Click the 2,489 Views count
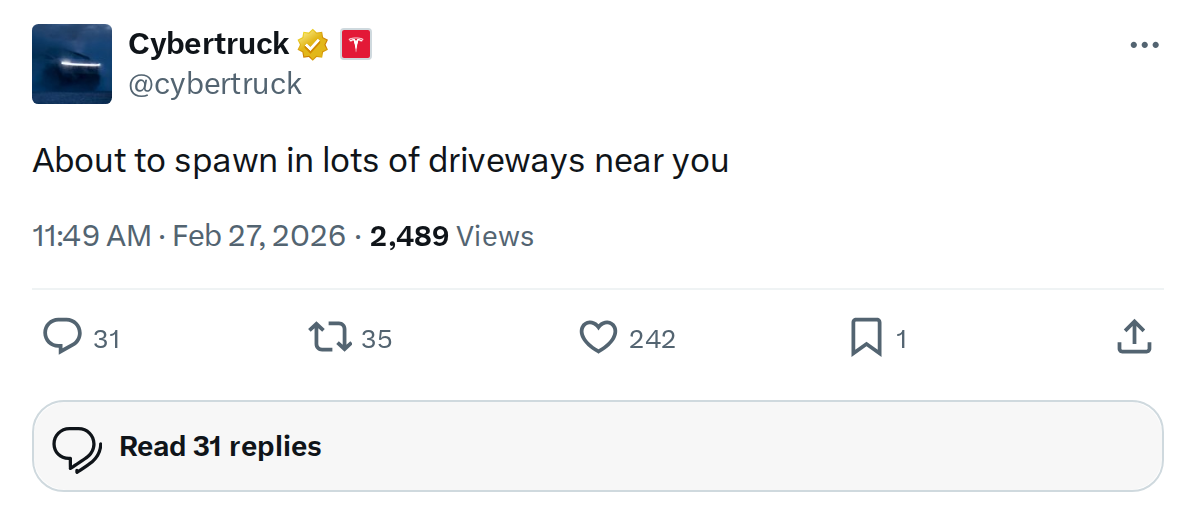This screenshot has height=508, width=1196. [451, 236]
